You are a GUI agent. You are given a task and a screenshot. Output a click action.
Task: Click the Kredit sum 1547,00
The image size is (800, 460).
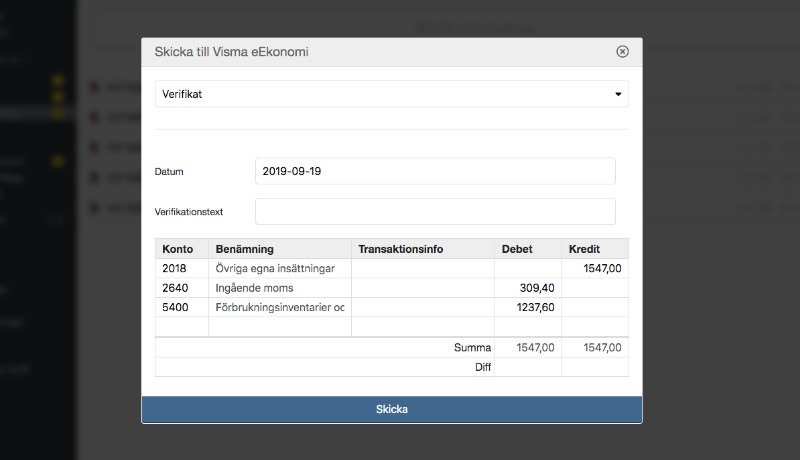[602, 347]
